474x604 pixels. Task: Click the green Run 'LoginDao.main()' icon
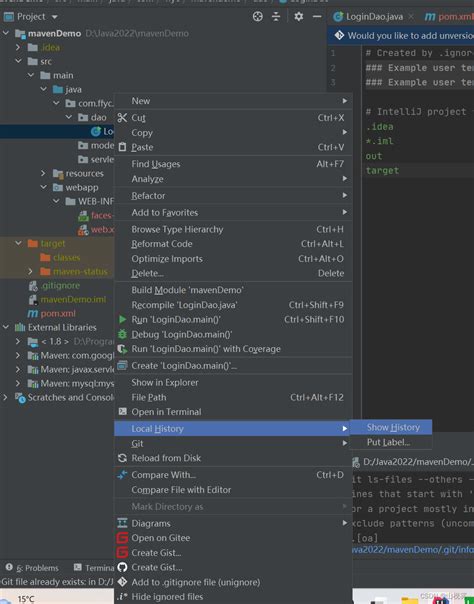point(122,319)
